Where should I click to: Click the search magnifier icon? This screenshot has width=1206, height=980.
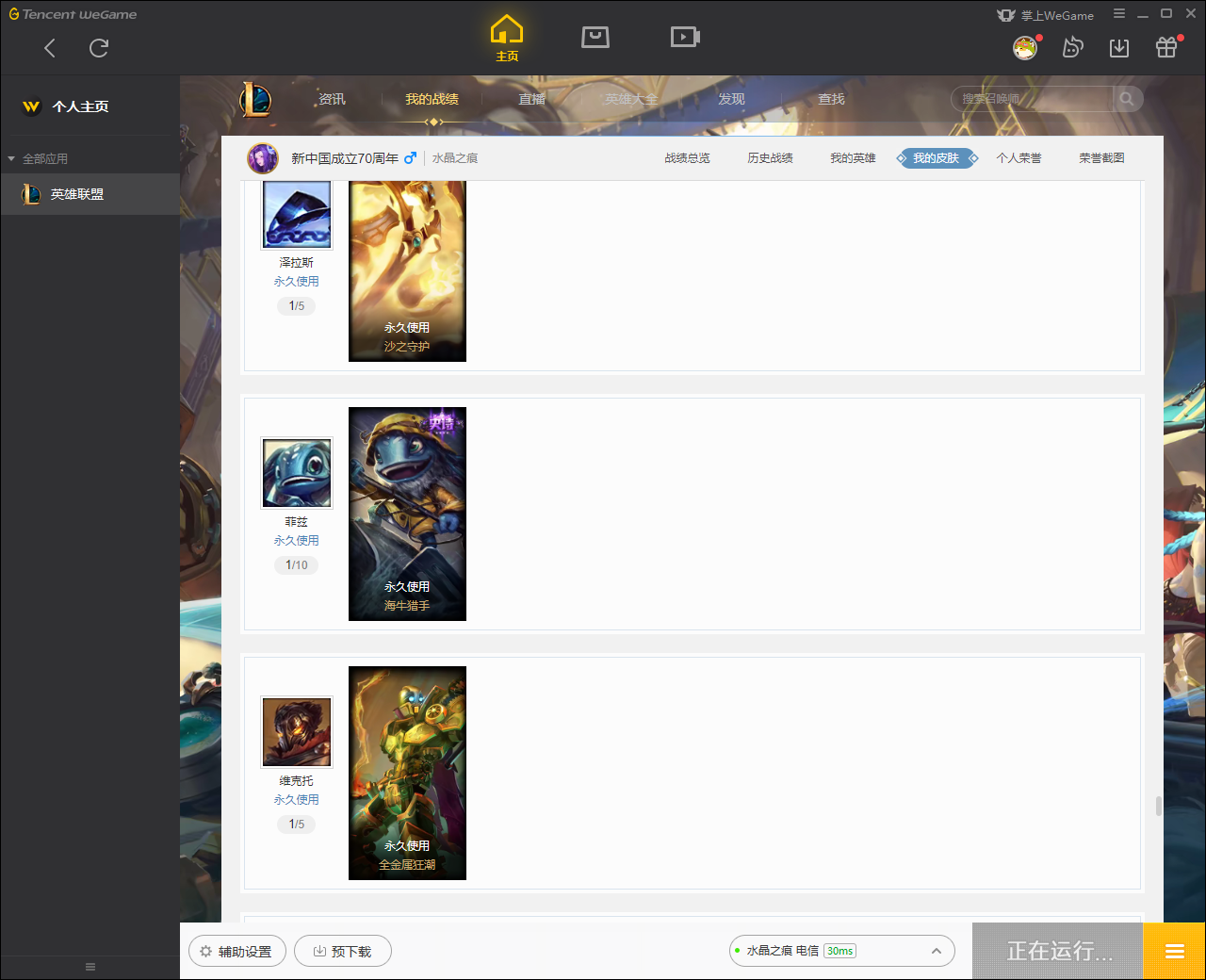1127,99
